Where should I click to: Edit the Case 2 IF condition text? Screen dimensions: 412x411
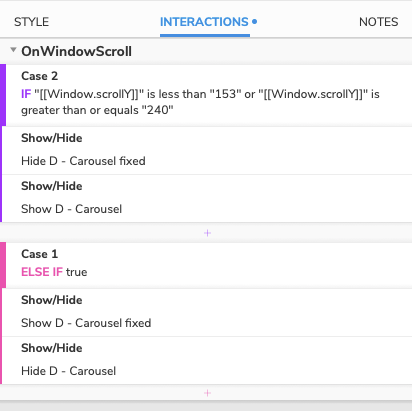(x=200, y=102)
